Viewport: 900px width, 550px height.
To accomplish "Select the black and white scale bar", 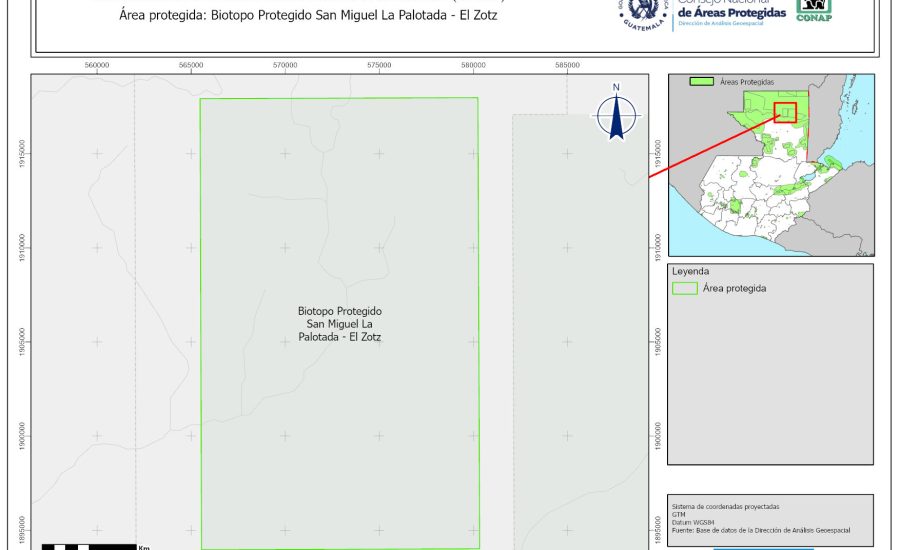I will click(x=89, y=546).
